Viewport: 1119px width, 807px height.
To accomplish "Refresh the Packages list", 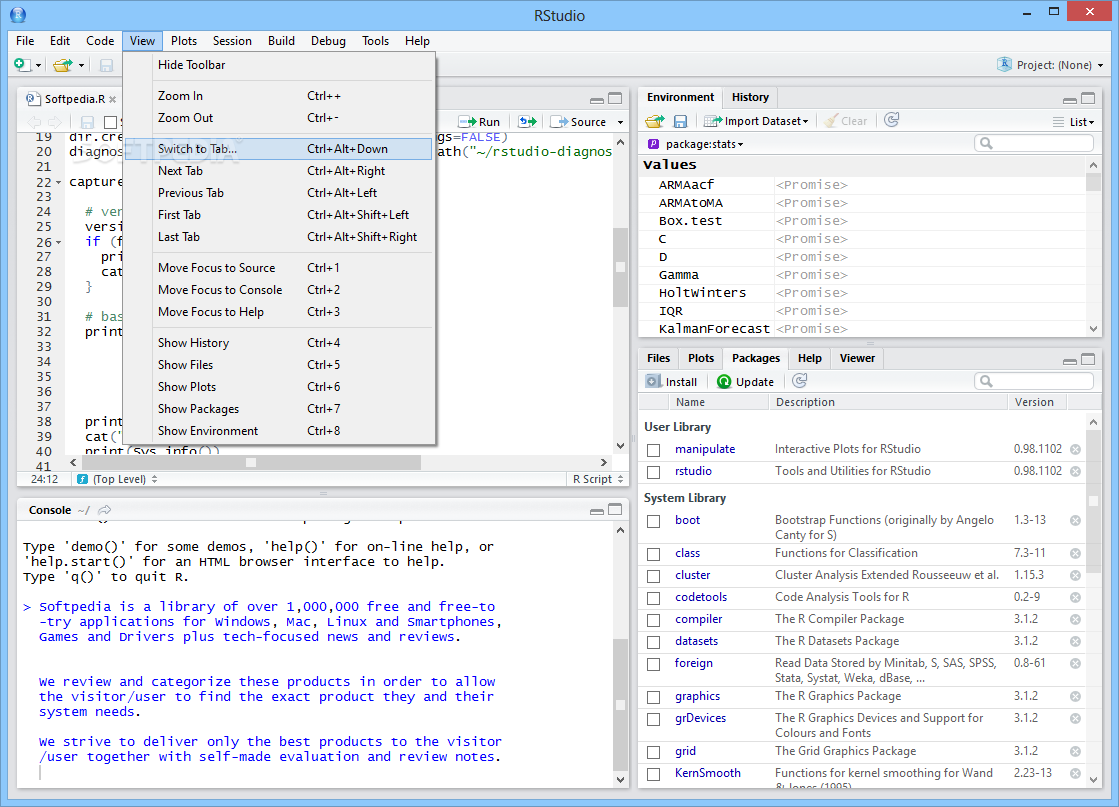I will click(x=800, y=380).
